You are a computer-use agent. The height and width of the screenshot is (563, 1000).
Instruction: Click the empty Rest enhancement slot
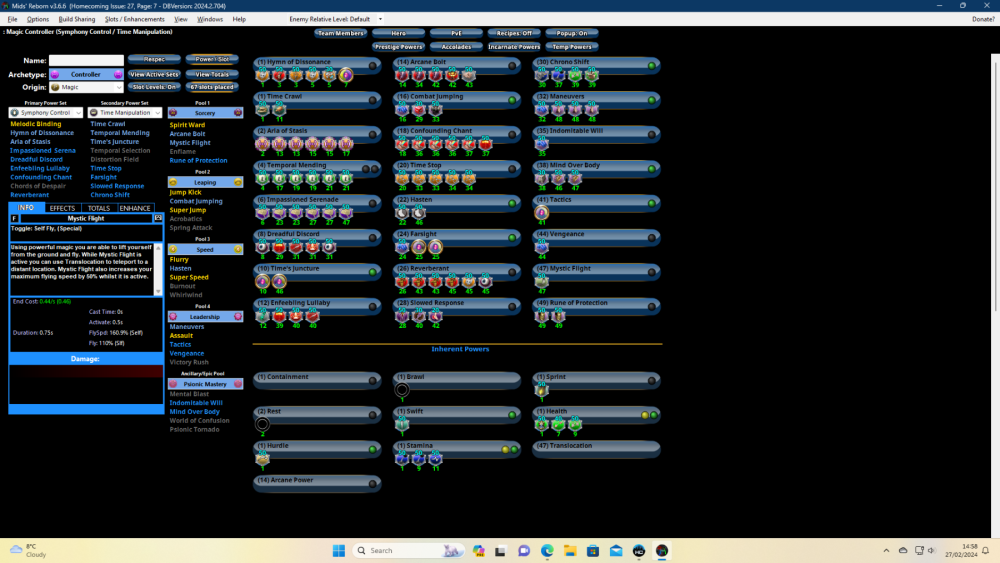pos(262,424)
